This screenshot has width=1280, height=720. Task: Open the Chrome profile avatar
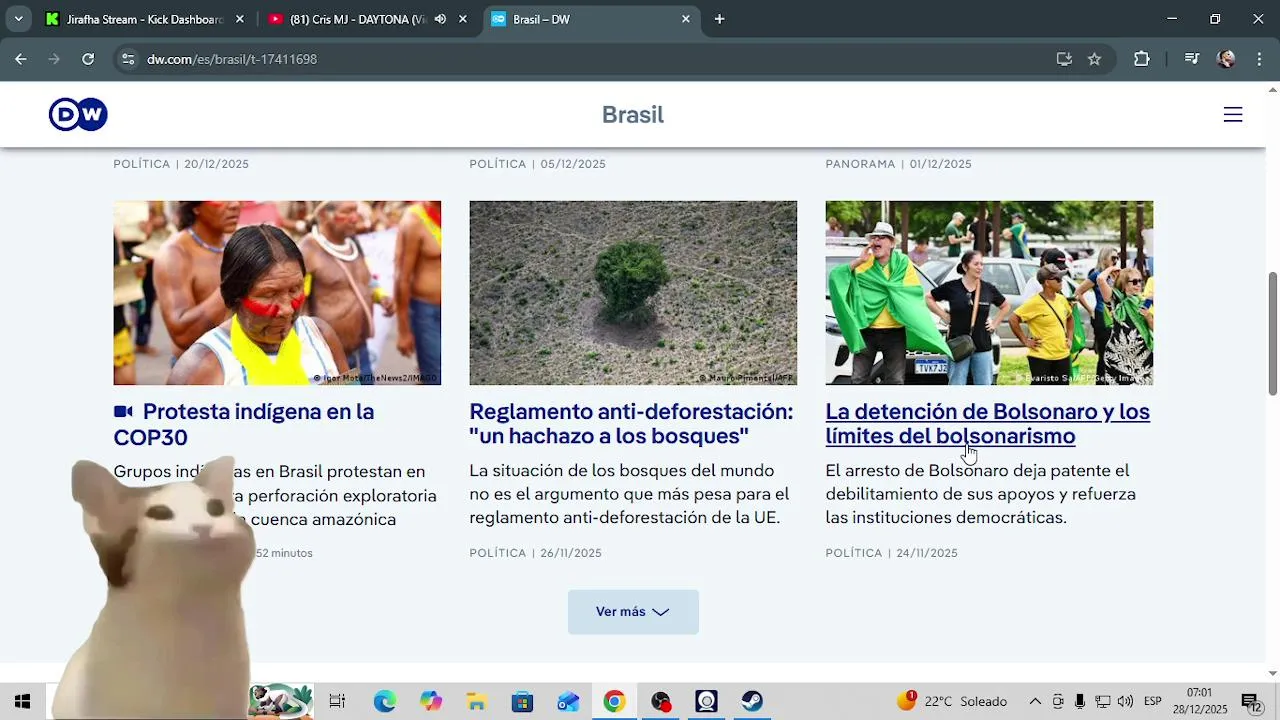1226,59
